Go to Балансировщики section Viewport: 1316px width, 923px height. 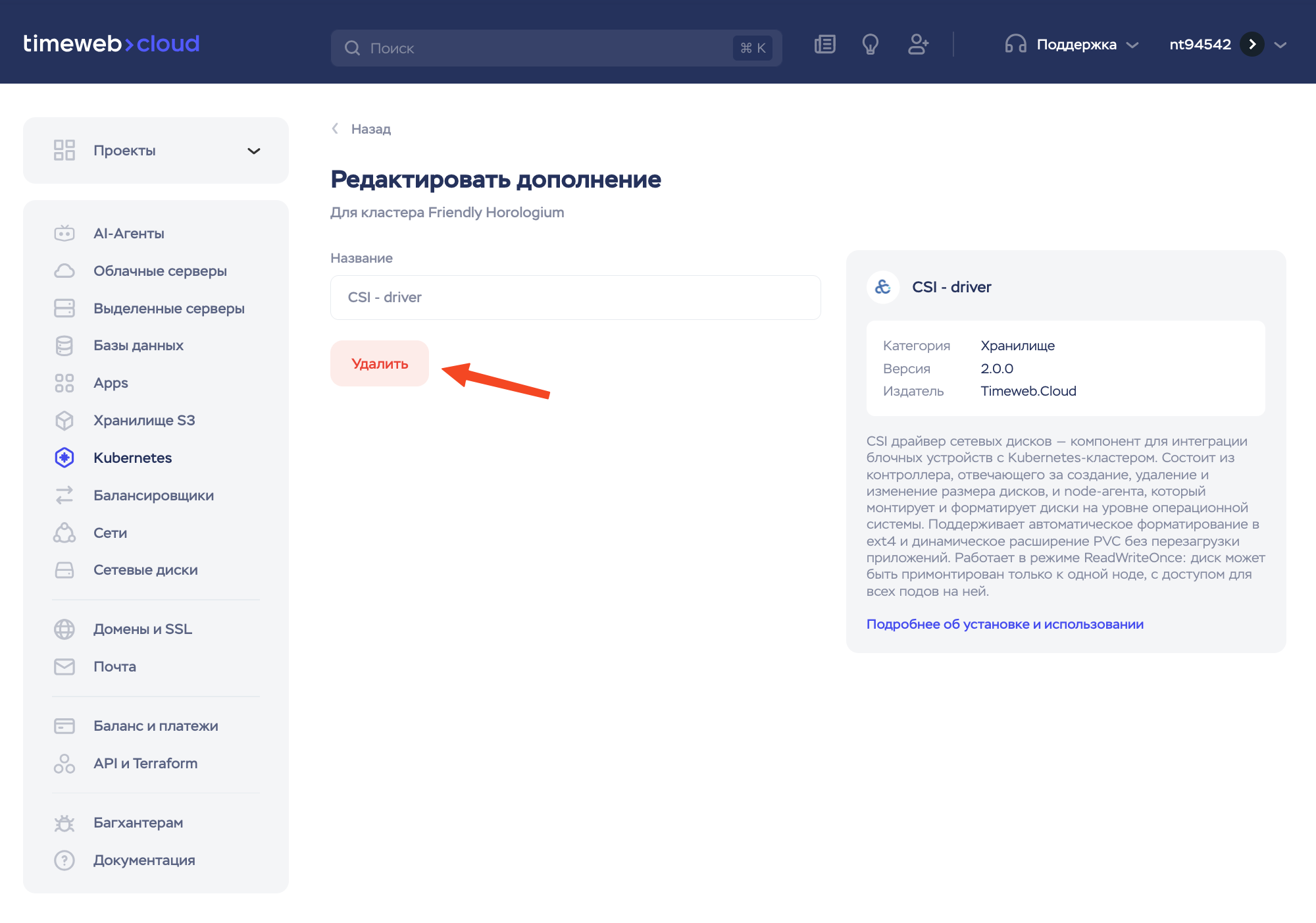coord(153,495)
